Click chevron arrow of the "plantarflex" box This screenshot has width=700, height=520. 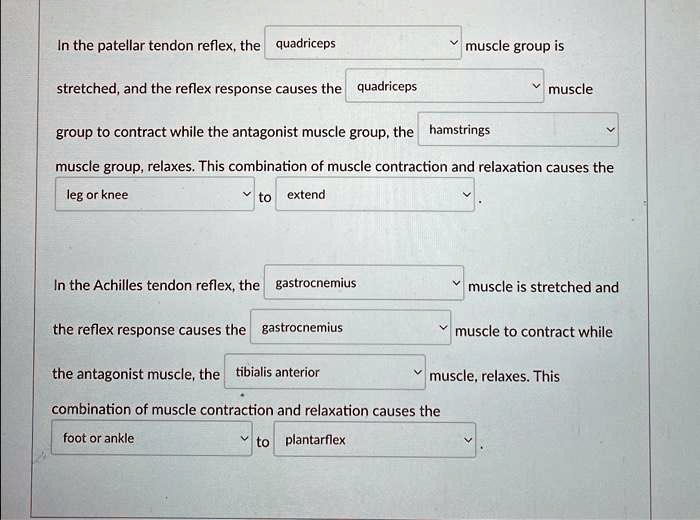click(x=468, y=440)
